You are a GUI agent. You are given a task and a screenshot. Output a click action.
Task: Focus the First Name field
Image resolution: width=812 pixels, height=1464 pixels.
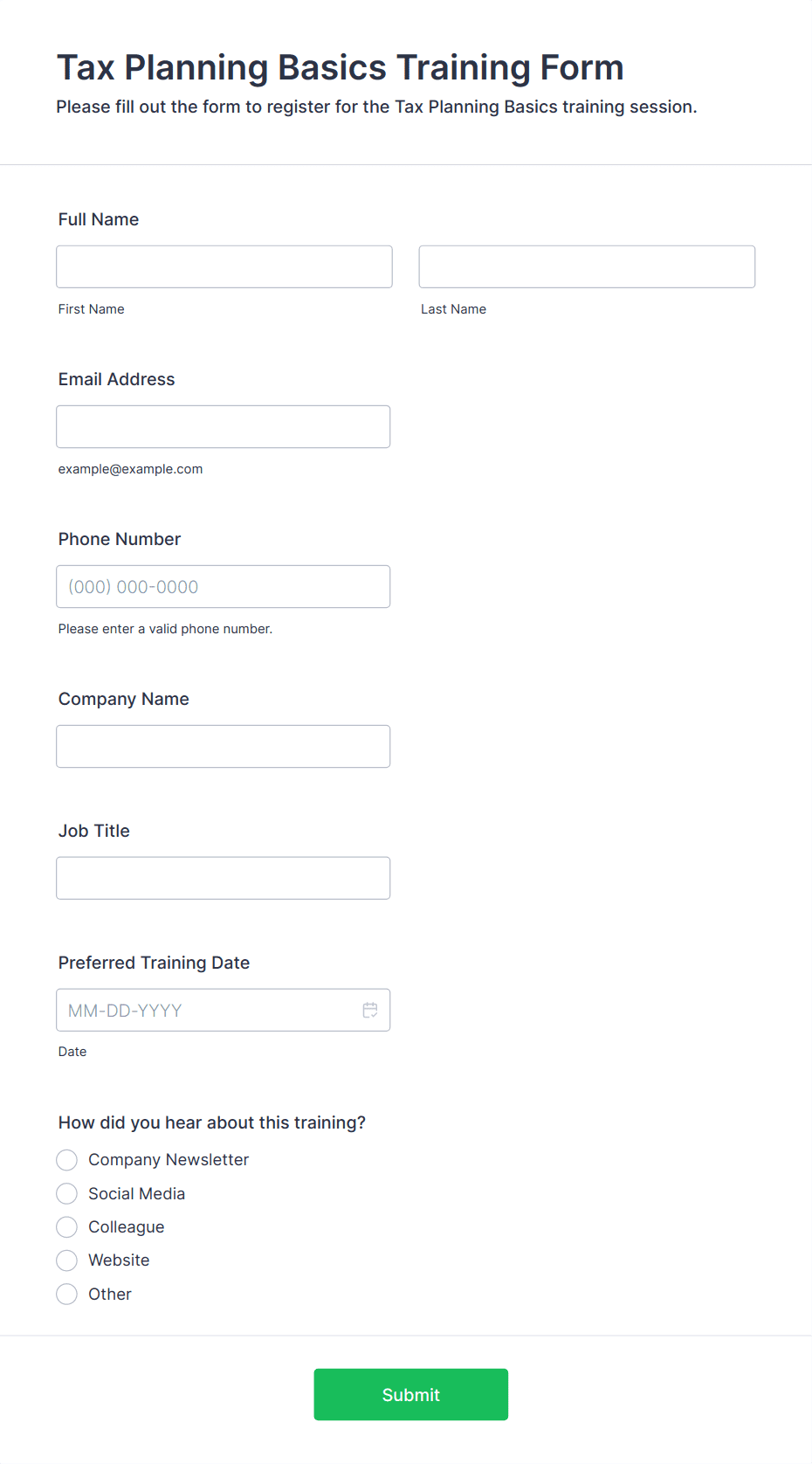224,266
